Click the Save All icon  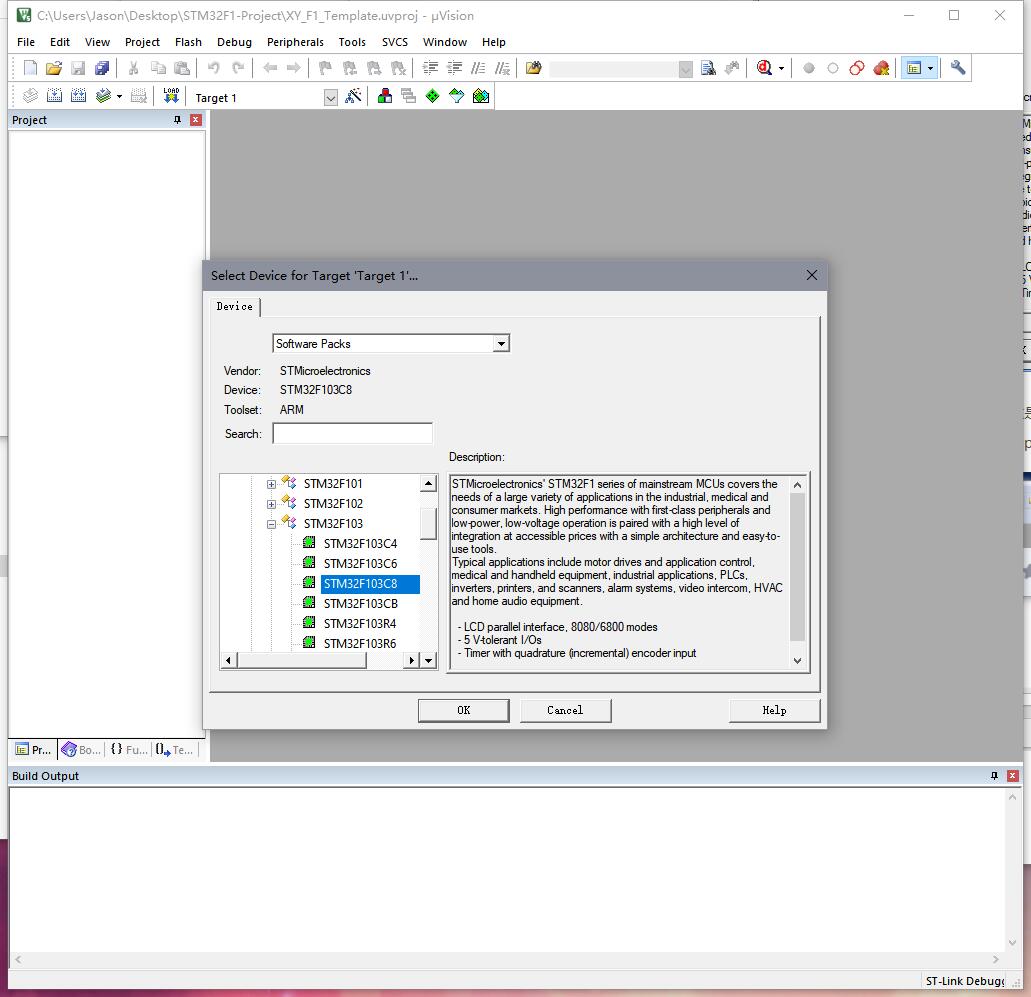pyautogui.click(x=102, y=68)
